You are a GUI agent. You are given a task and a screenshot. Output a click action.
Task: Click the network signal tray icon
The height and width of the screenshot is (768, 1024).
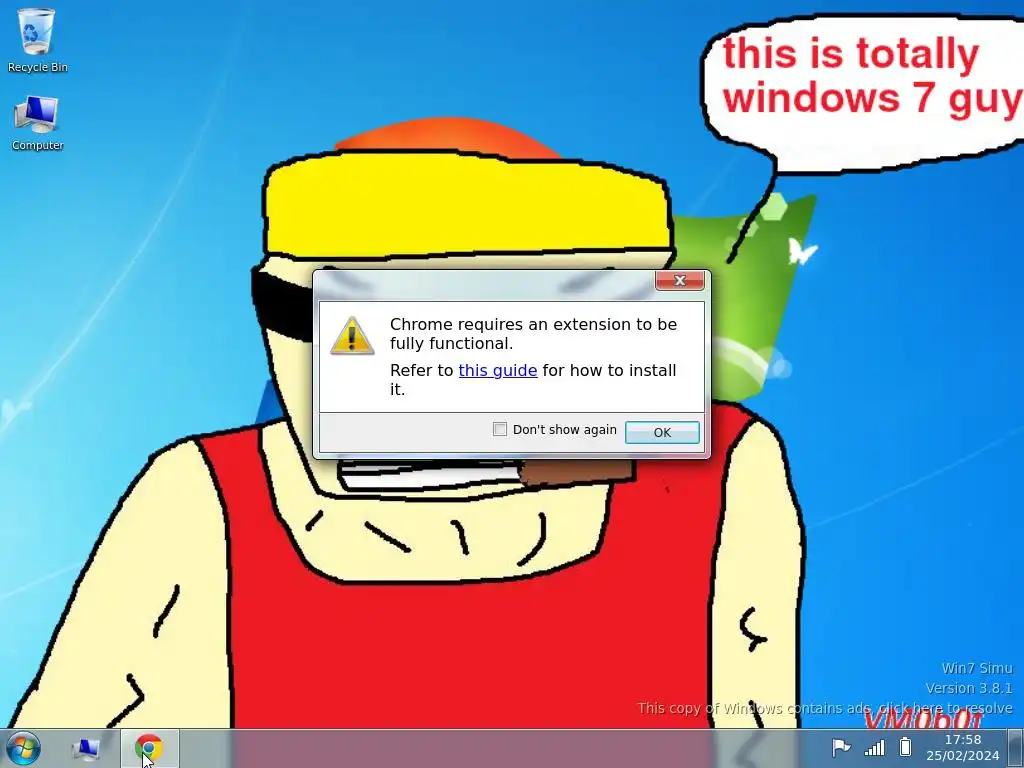coord(874,747)
